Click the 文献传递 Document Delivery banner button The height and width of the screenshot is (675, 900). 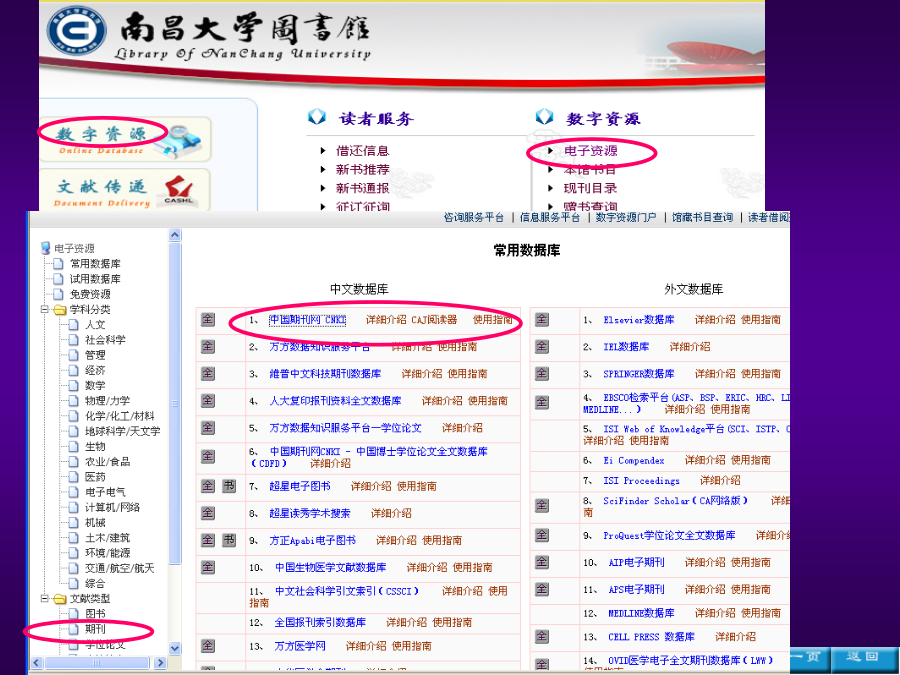click(125, 191)
